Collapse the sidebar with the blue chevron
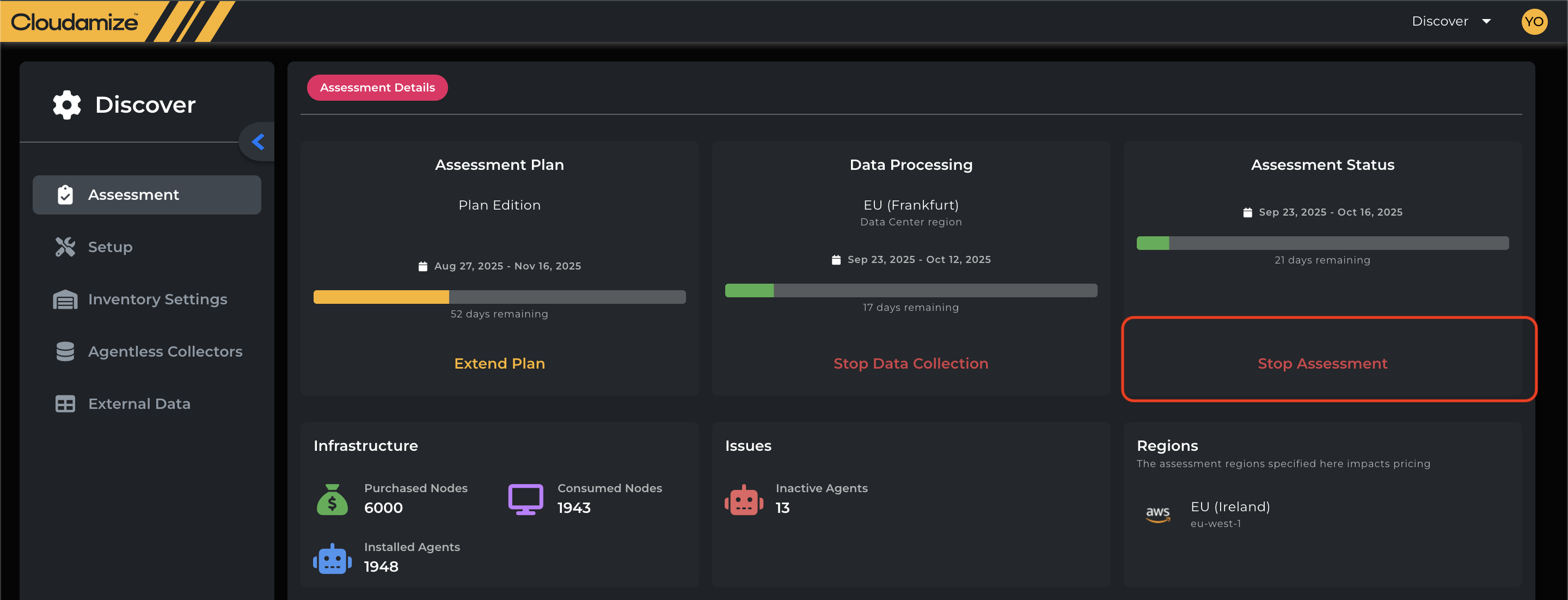1568x600 pixels. [x=258, y=142]
